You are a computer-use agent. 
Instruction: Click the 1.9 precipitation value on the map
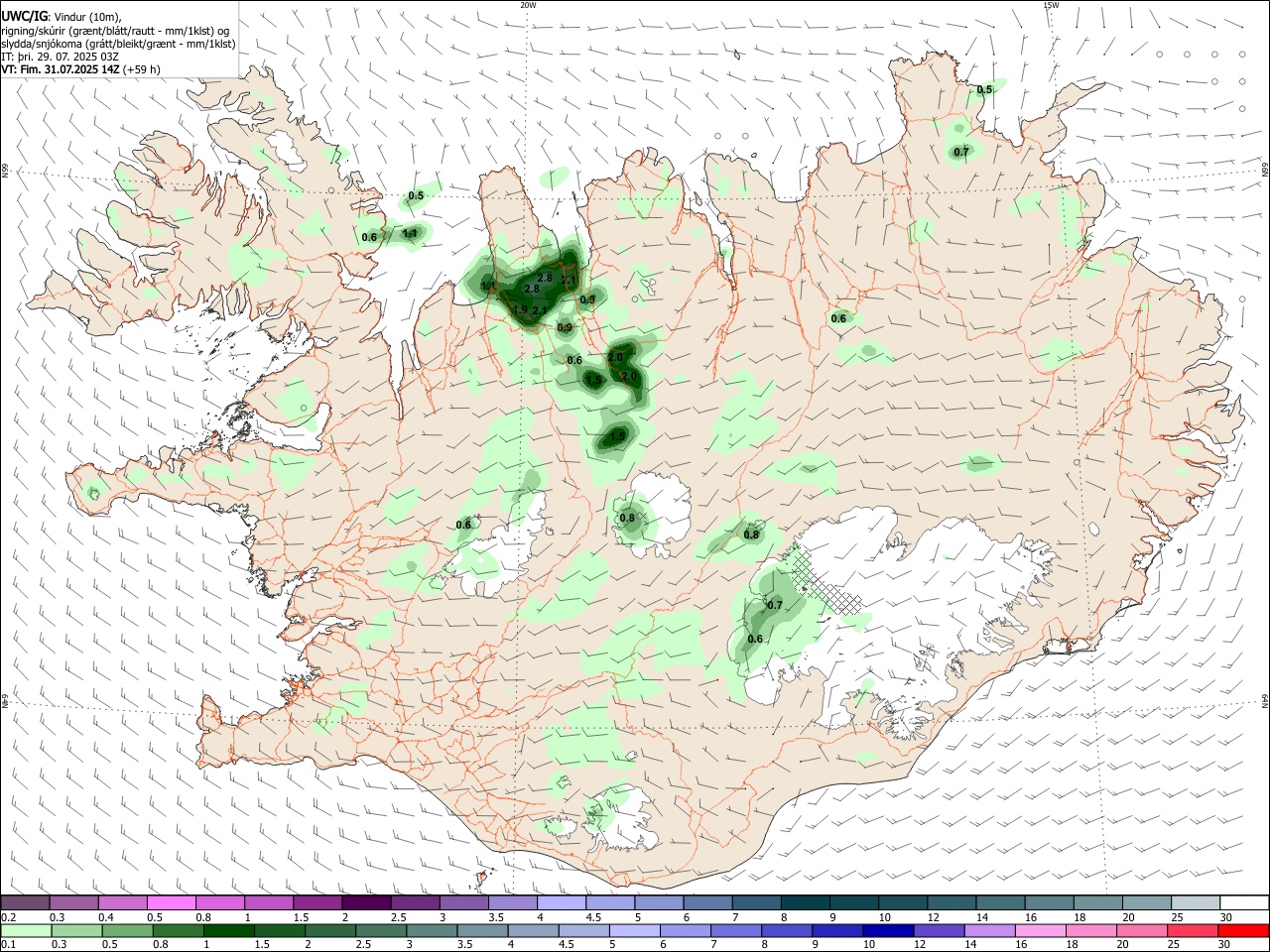520,310
